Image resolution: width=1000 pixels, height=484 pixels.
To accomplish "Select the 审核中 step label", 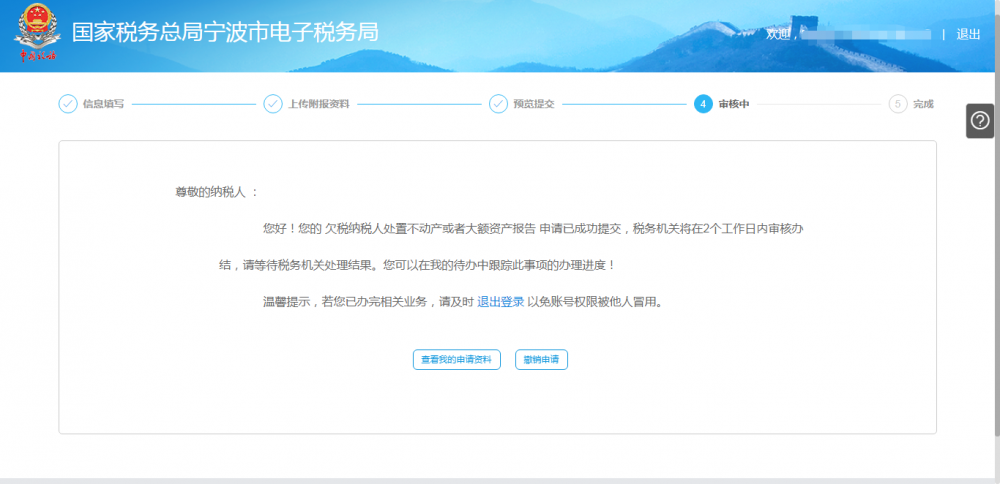I will pos(733,104).
